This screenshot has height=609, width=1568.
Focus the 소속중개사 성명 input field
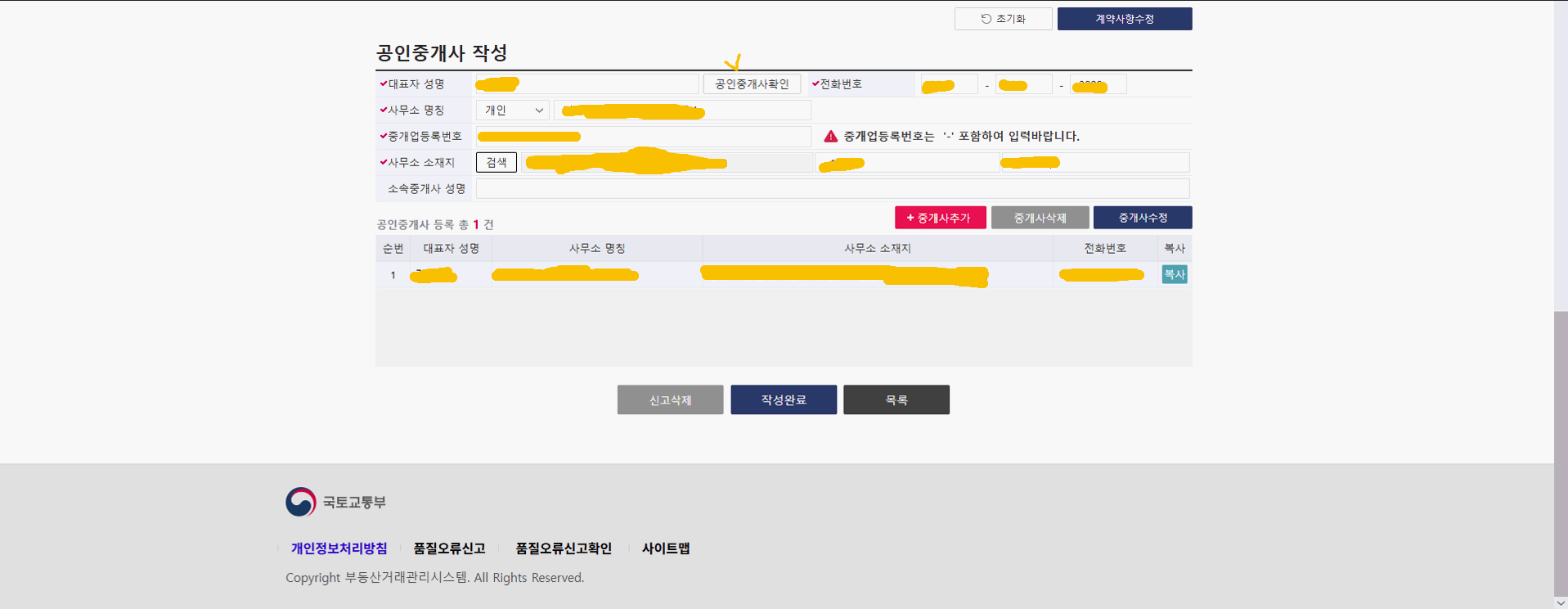[x=833, y=188]
